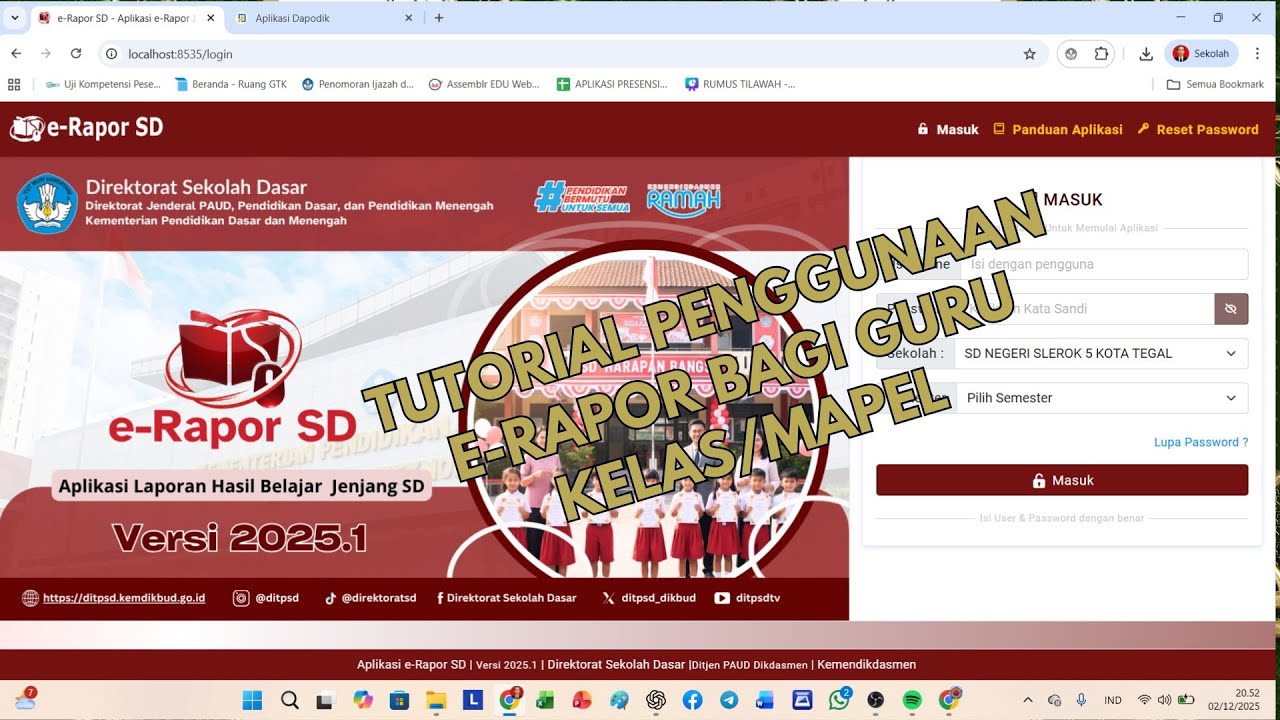Open Beranda - Ruang GTK bookmark
Viewport: 1280px width, 720px height.
pyautogui.click(x=231, y=84)
